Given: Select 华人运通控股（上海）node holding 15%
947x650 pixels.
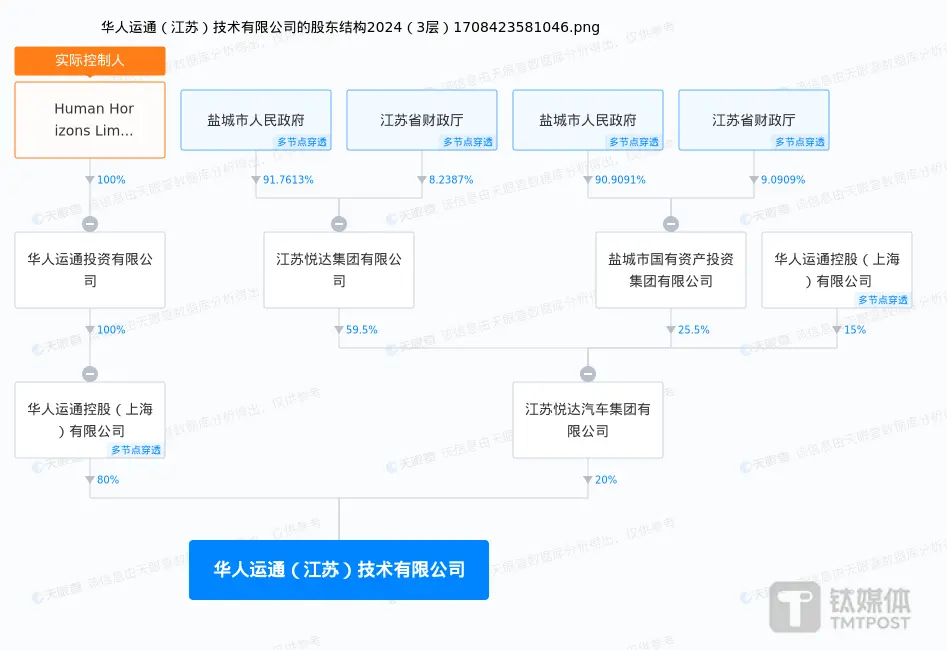Looking at the screenshot, I should click(837, 270).
